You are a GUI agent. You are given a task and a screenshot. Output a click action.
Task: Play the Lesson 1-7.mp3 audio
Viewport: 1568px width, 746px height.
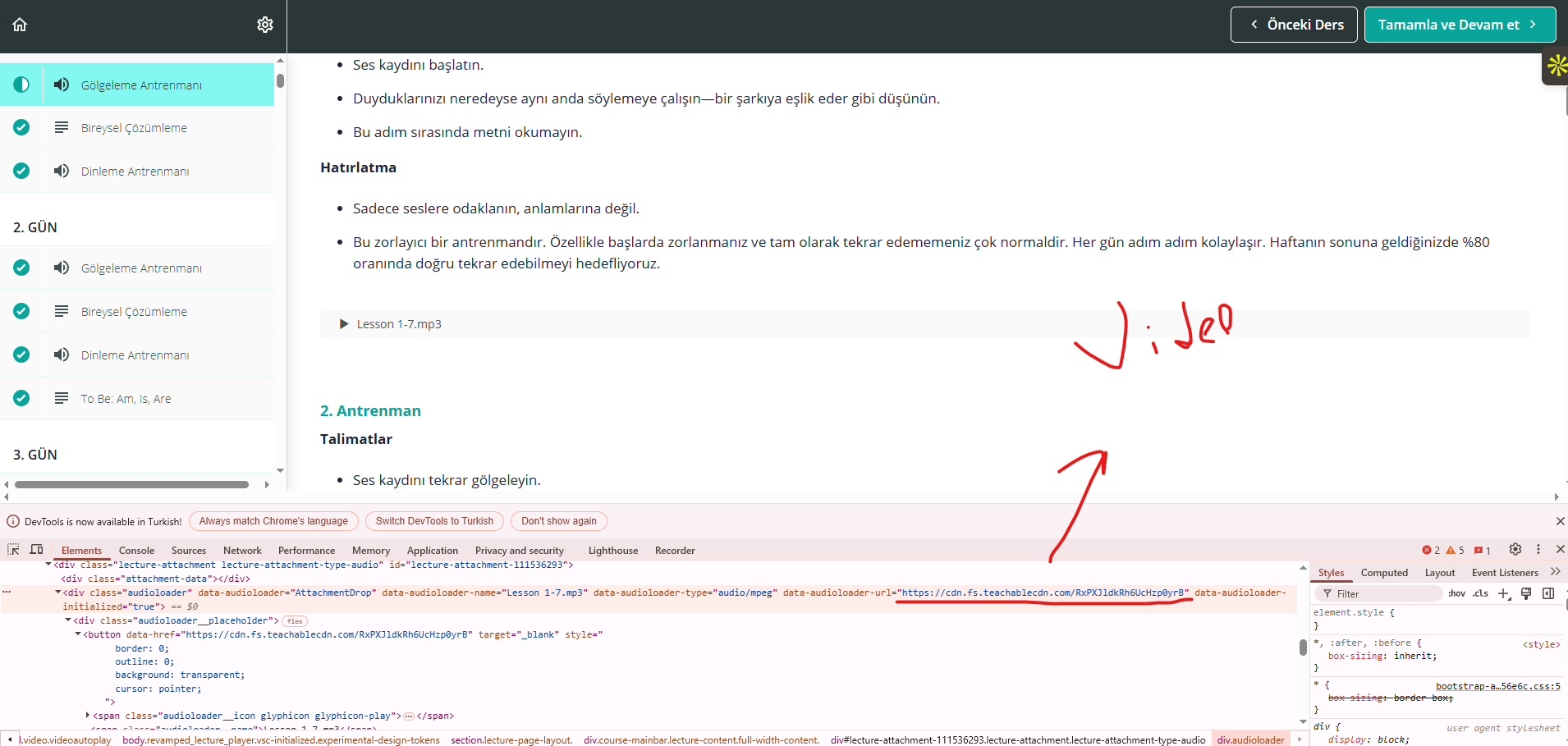click(x=344, y=324)
